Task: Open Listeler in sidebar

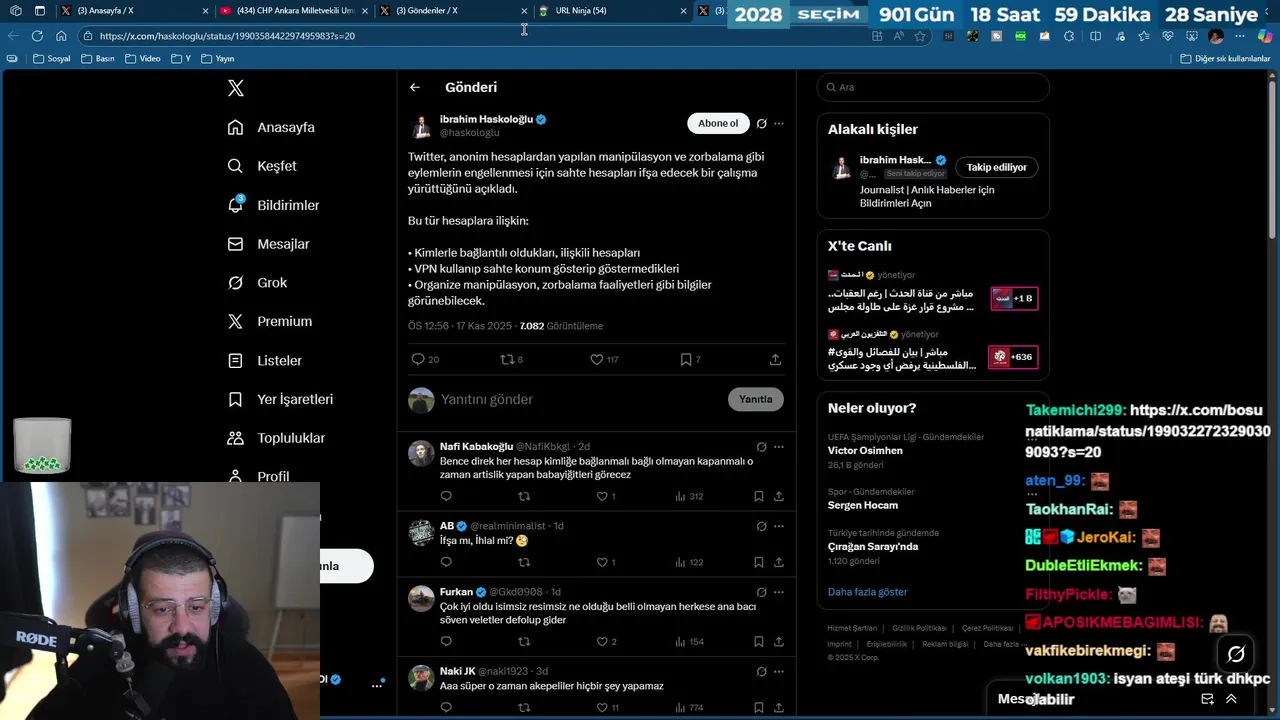Action: coord(264,360)
